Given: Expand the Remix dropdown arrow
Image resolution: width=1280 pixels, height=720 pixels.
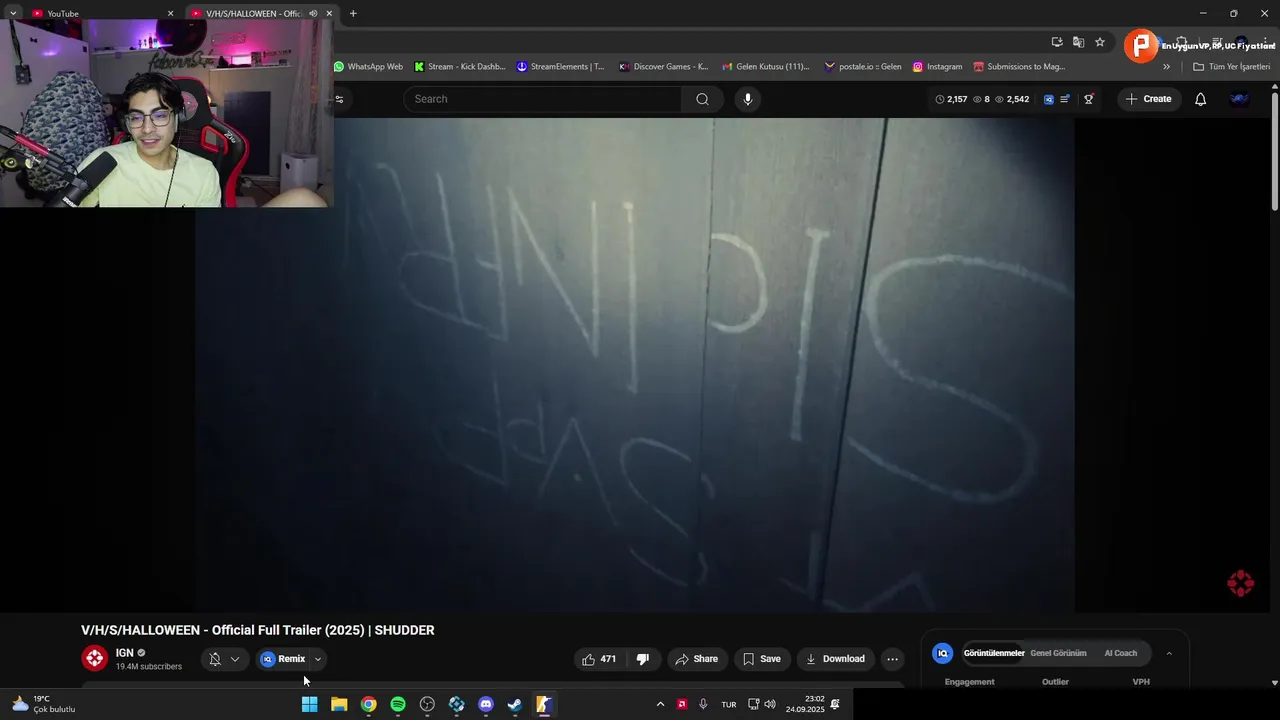Looking at the screenshot, I should tap(317, 659).
